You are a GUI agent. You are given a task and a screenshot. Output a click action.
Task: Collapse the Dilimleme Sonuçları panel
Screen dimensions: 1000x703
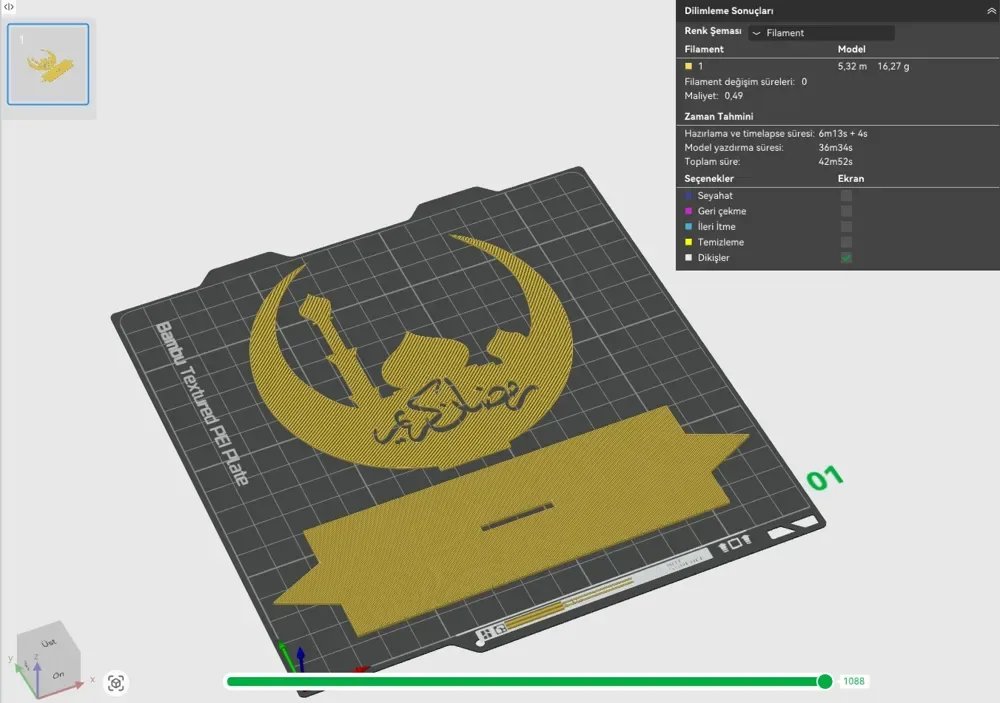991,11
